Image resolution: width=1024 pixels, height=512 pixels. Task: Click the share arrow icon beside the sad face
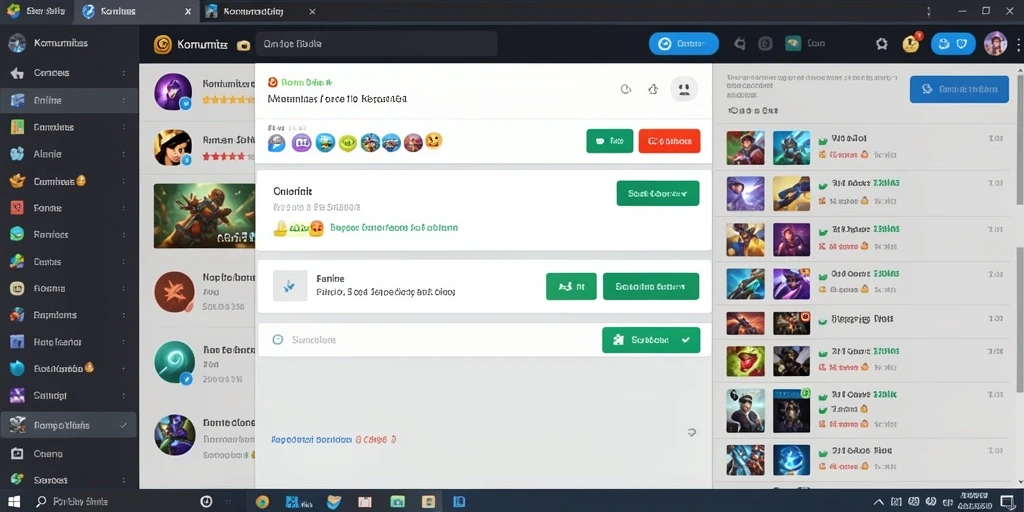click(653, 89)
